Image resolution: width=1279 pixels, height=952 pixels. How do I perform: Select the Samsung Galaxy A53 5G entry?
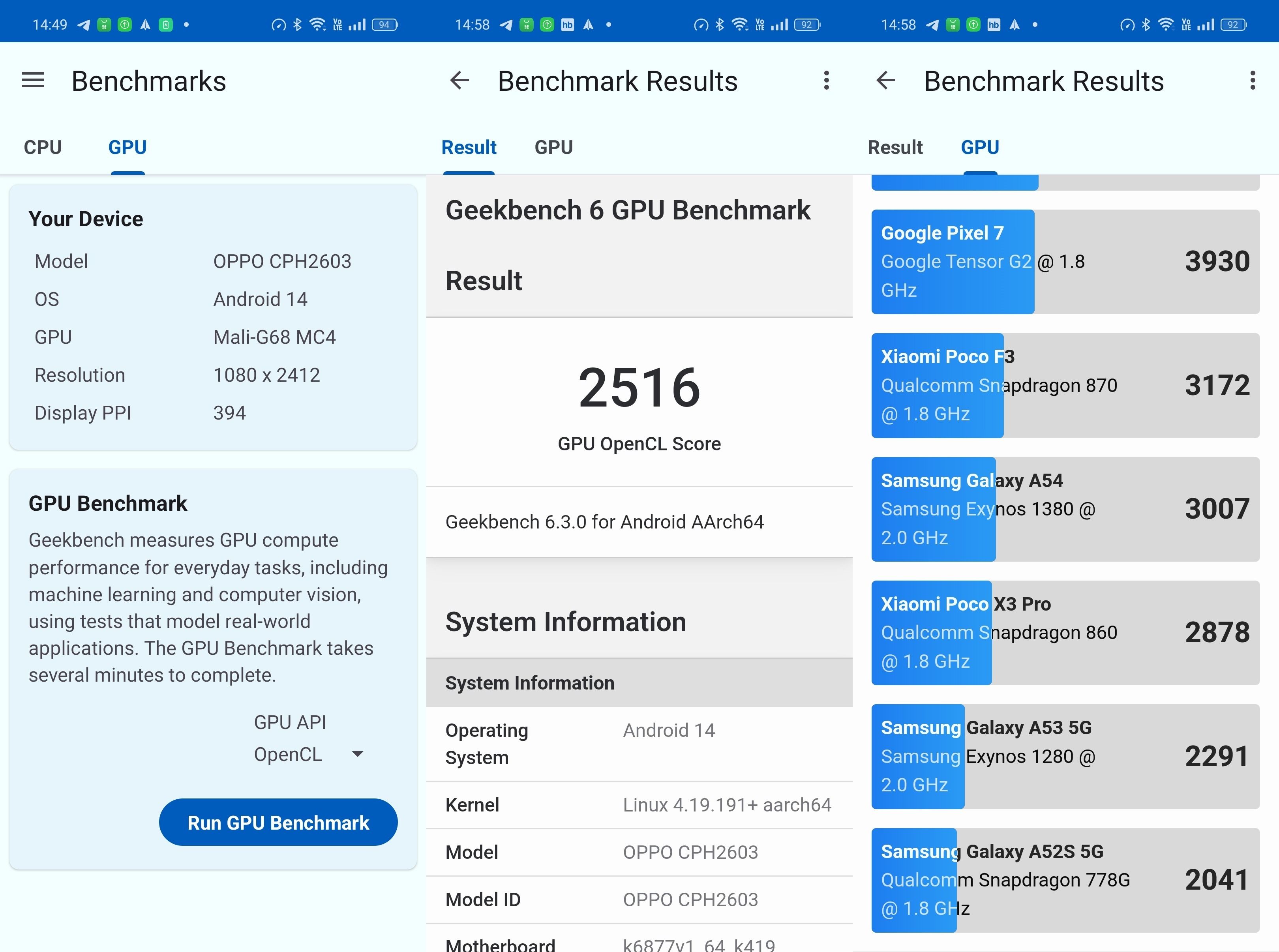tap(1065, 757)
